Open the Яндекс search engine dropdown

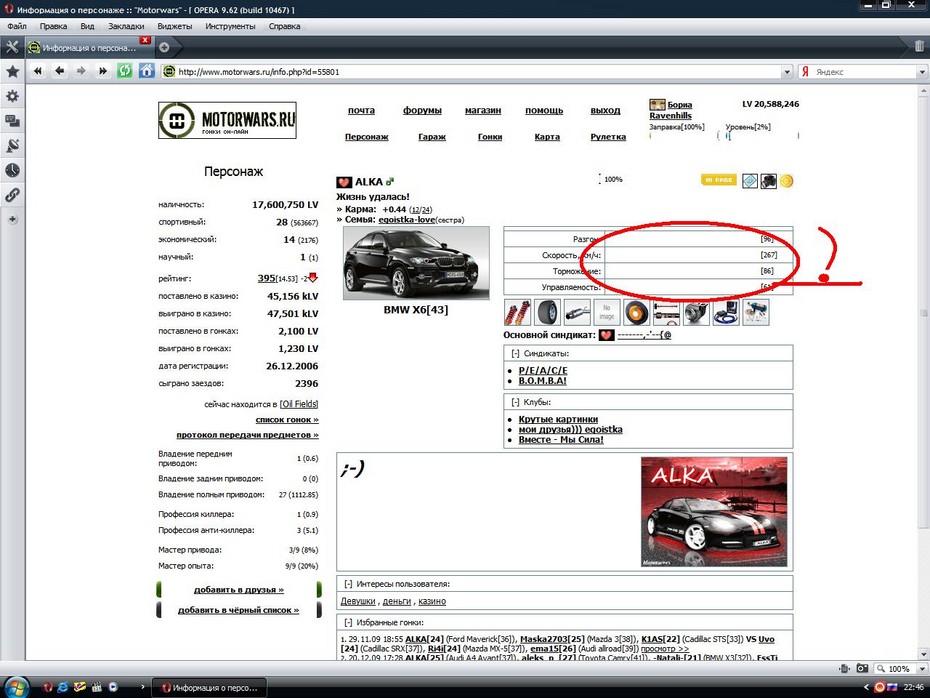point(922,72)
